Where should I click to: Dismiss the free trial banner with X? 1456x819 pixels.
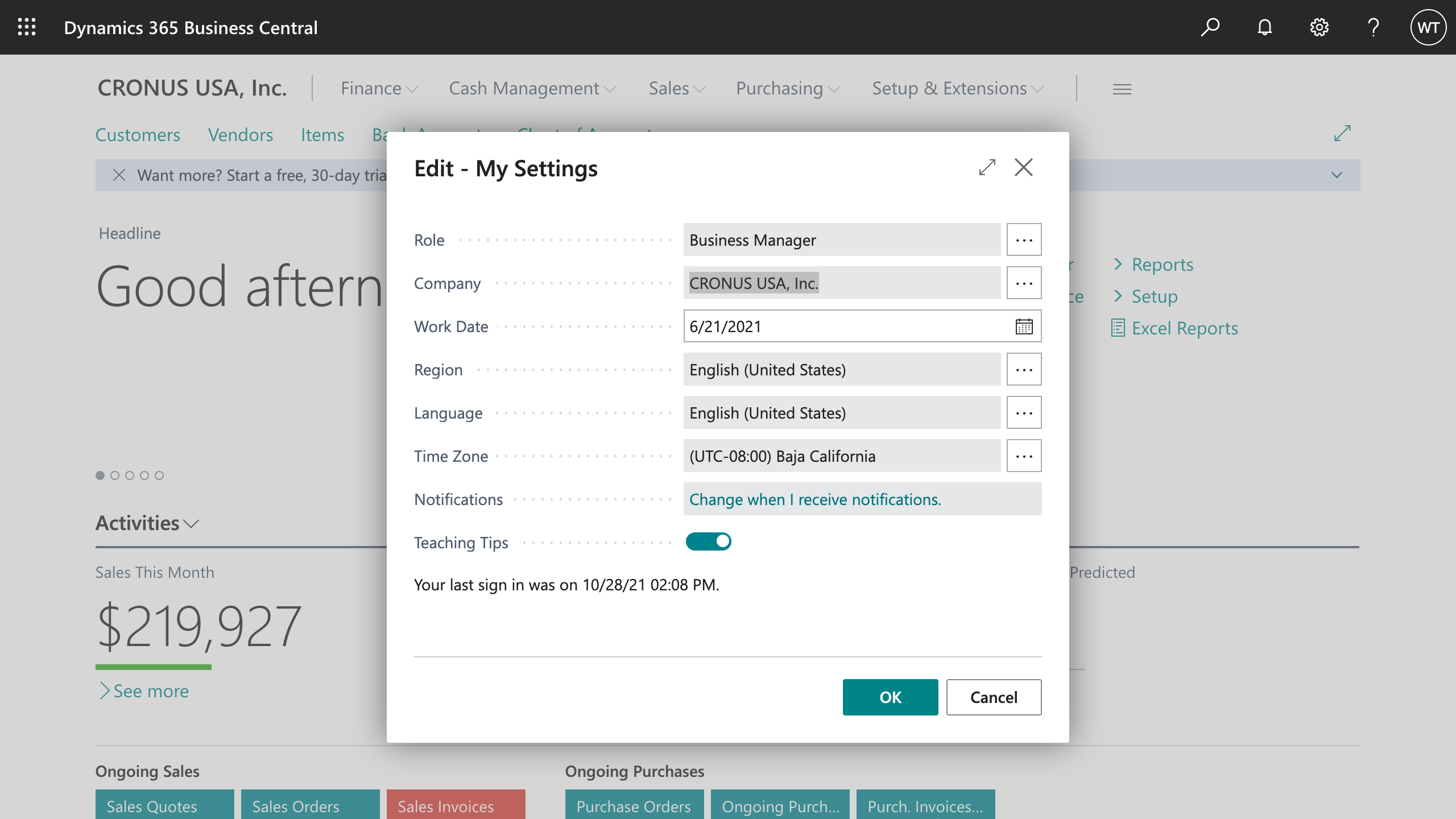tap(119, 175)
